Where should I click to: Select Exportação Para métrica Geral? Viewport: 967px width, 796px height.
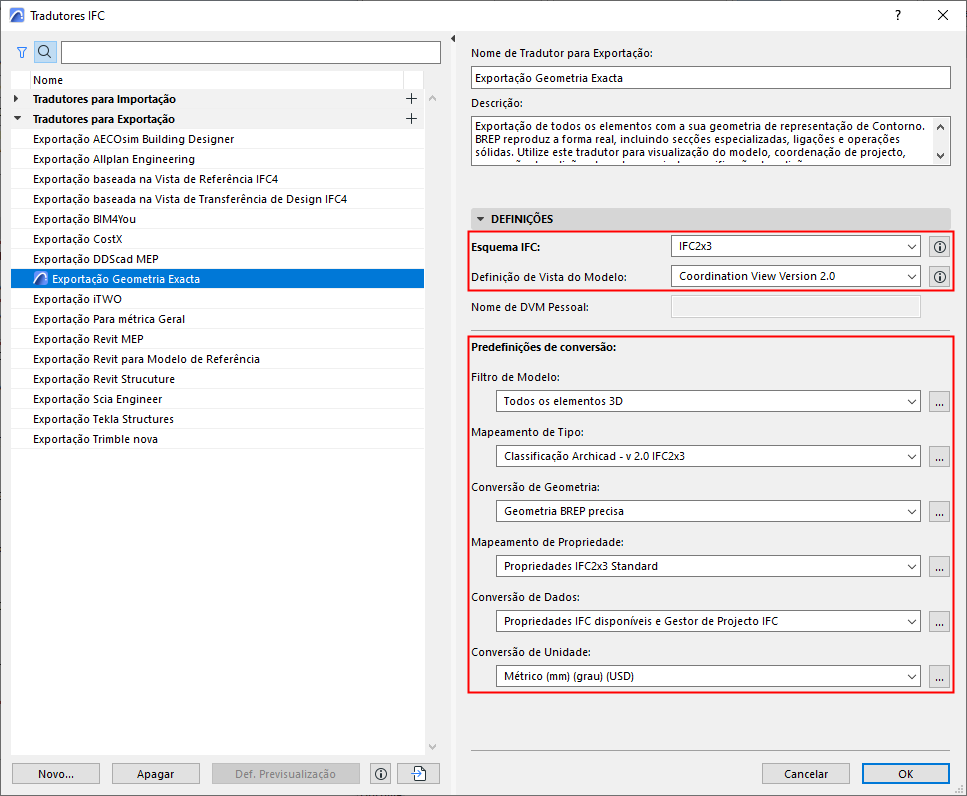[x=218, y=319]
